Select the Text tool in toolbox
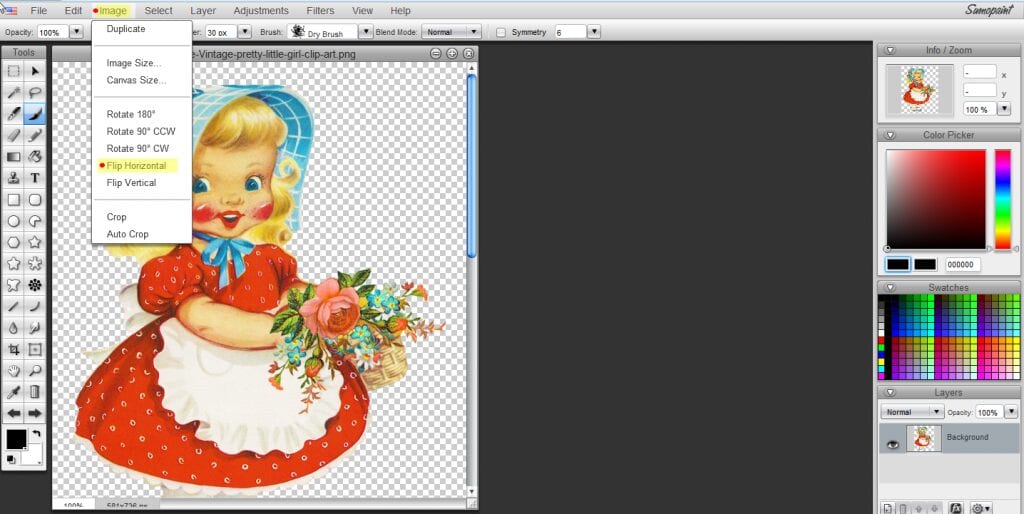This screenshot has width=1024, height=514. tap(35, 178)
